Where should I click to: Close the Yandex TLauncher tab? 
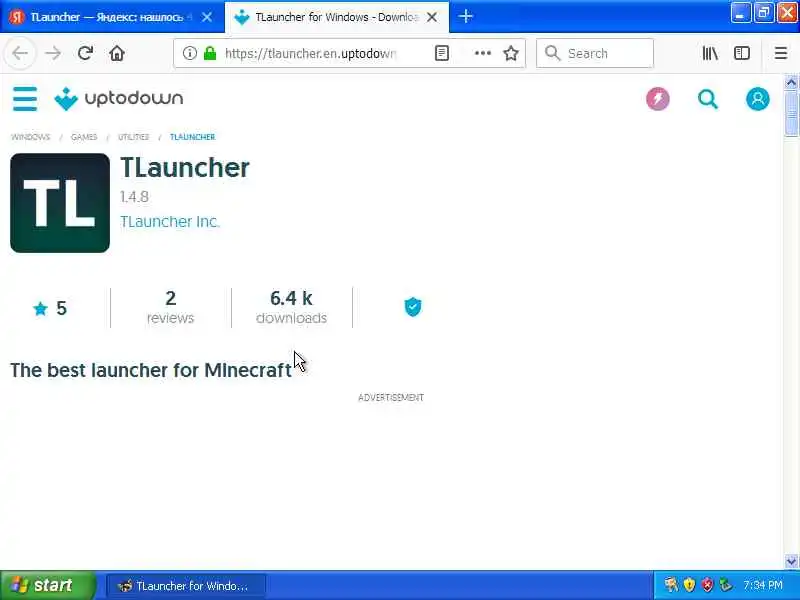pos(207,17)
